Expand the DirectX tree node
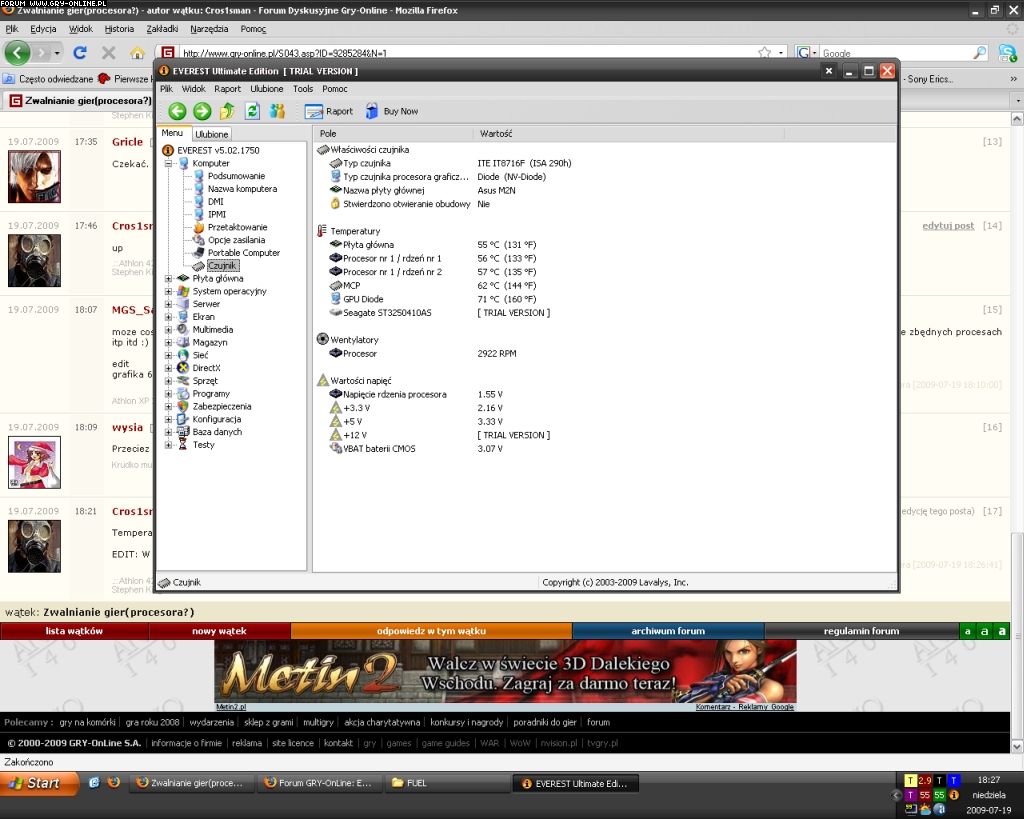The height and width of the screenshot is (819, 1024). tap(169, 368)
